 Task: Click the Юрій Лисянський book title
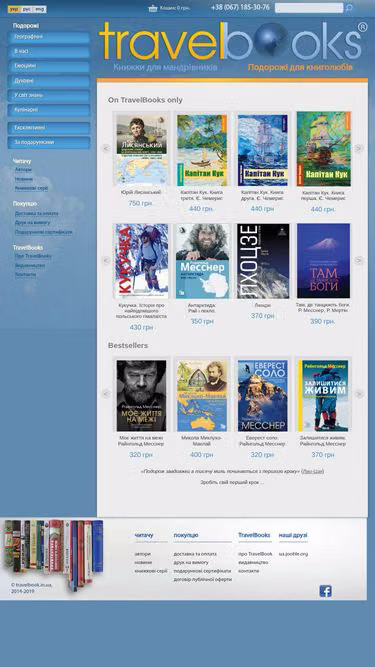(x=141, y=193)
